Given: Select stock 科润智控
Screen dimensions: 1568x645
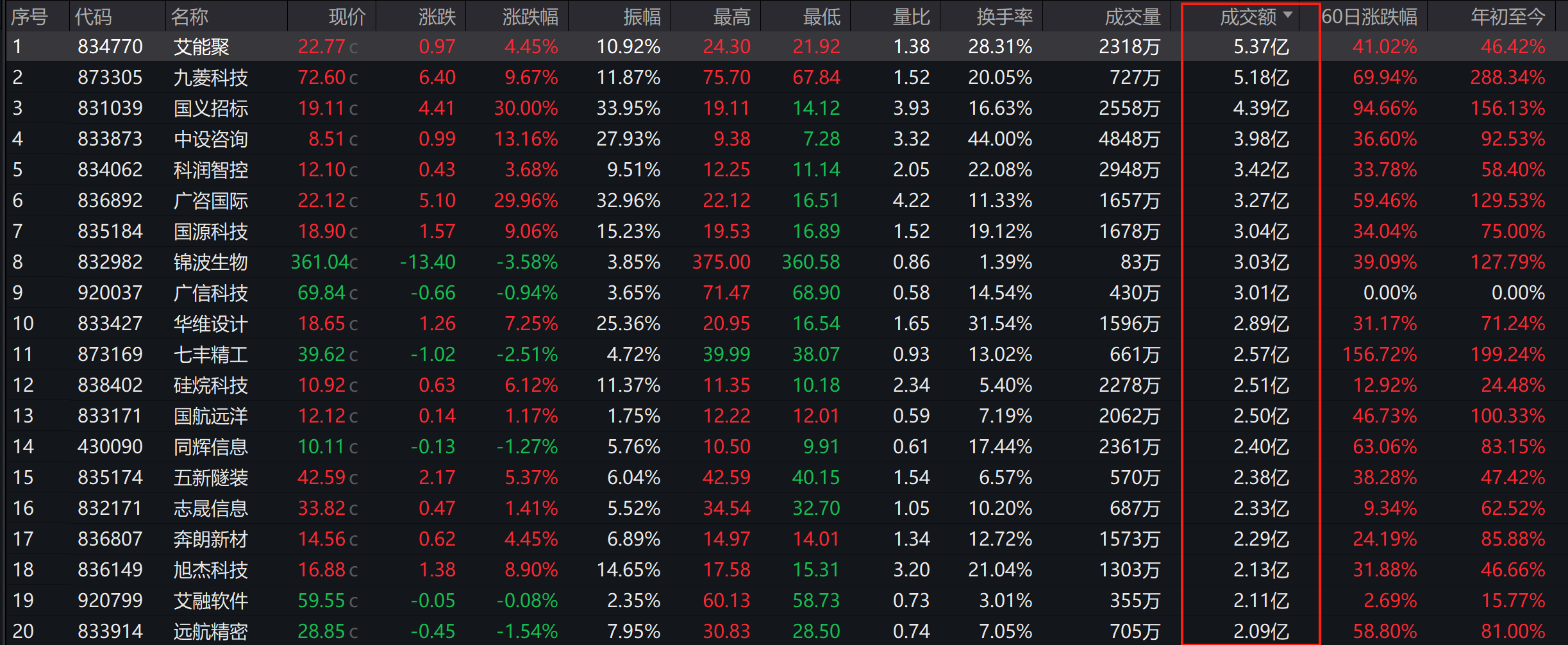Looking at the screenshot, I should coord(210,170).
